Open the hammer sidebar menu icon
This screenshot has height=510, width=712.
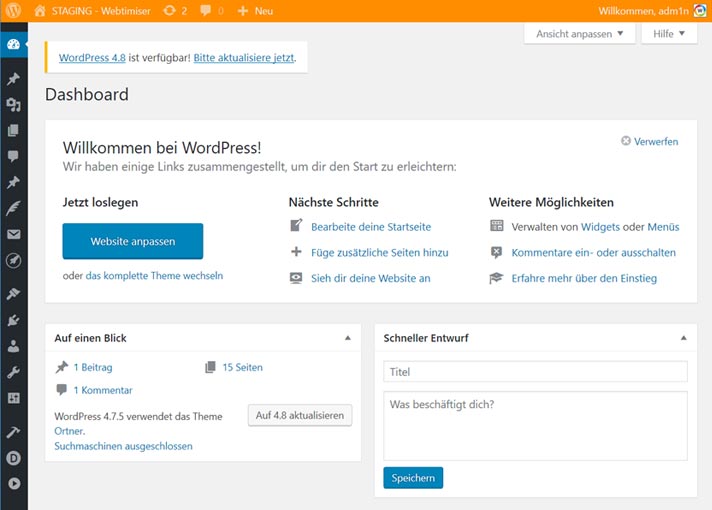14,431
